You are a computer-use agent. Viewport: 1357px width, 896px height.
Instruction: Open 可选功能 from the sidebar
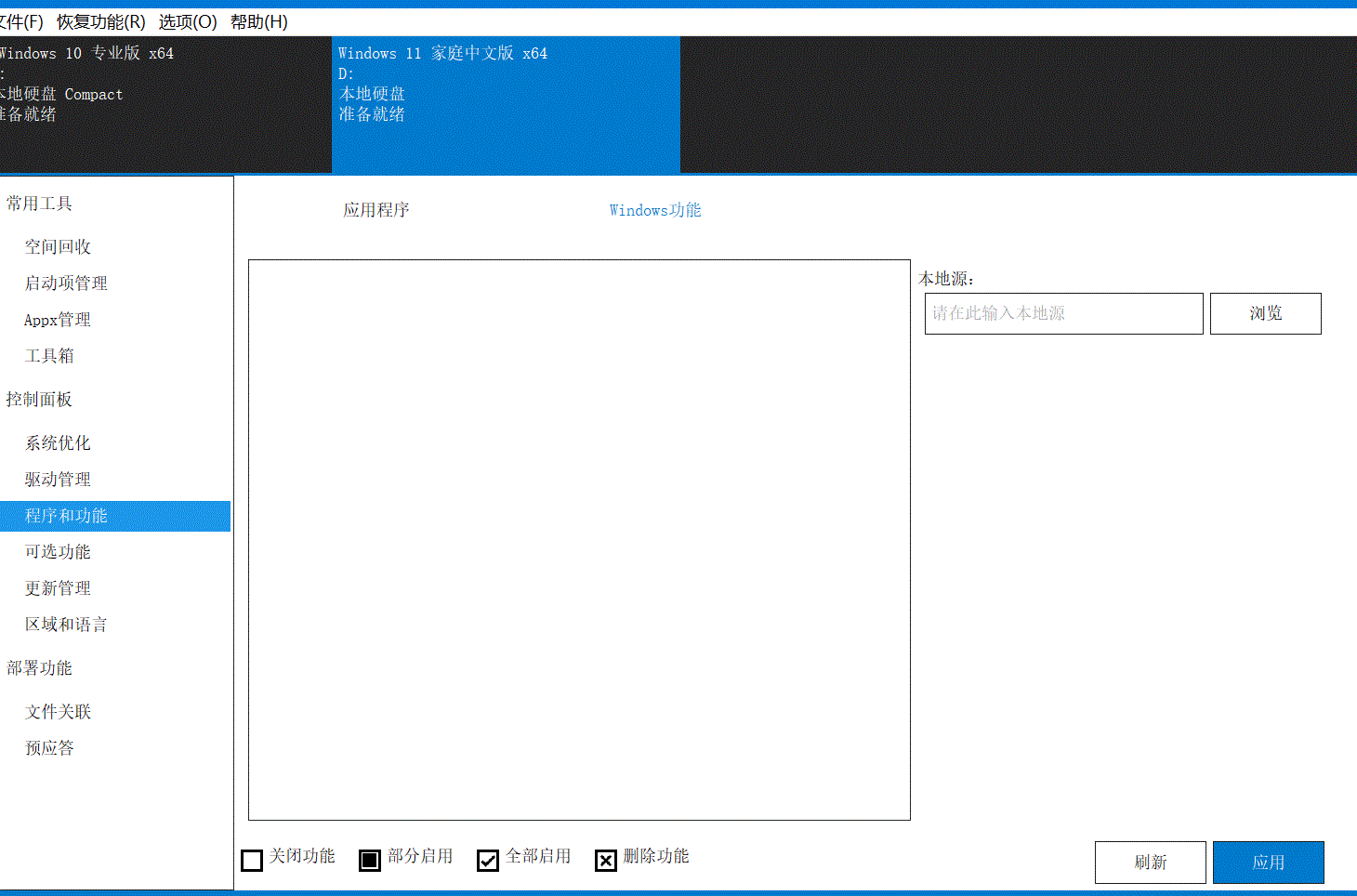point(57,551)
